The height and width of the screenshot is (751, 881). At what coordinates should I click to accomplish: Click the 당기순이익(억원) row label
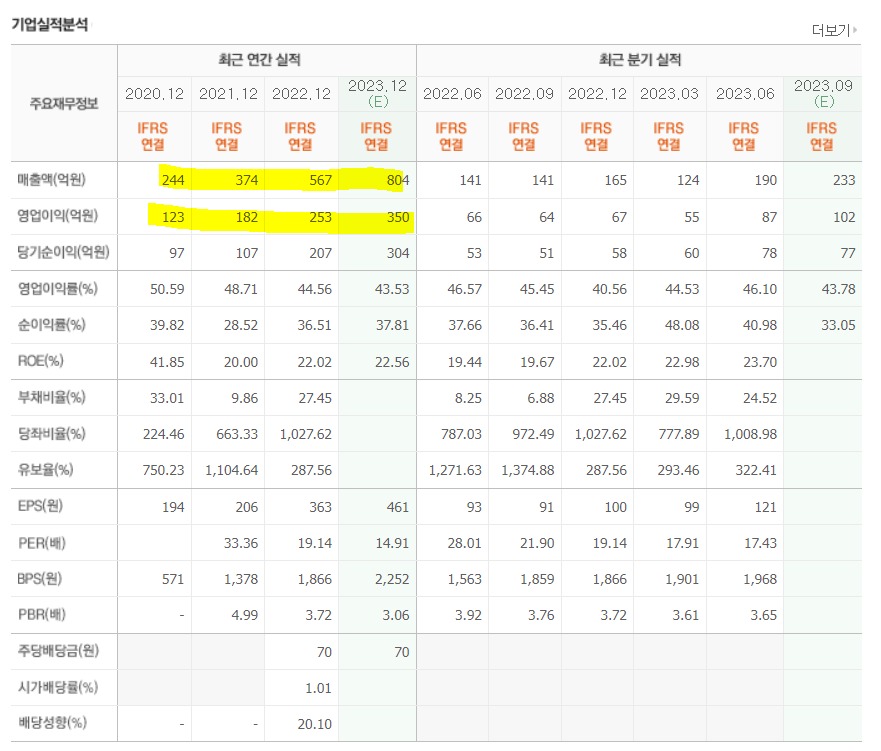click(x=63, y=252)
